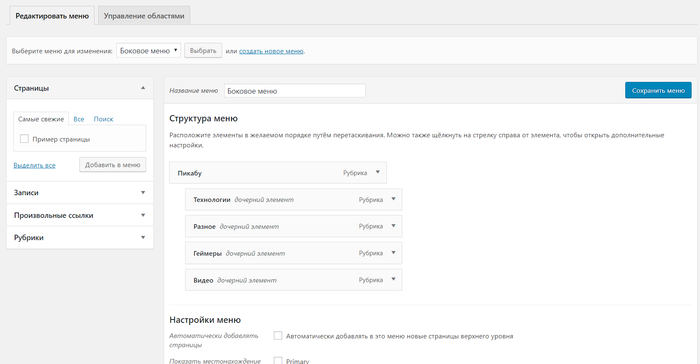The width and height of the screenshot is (700, 364).
Task: Expand the Рубрики panel arrow
Action: tap(143, 237)
